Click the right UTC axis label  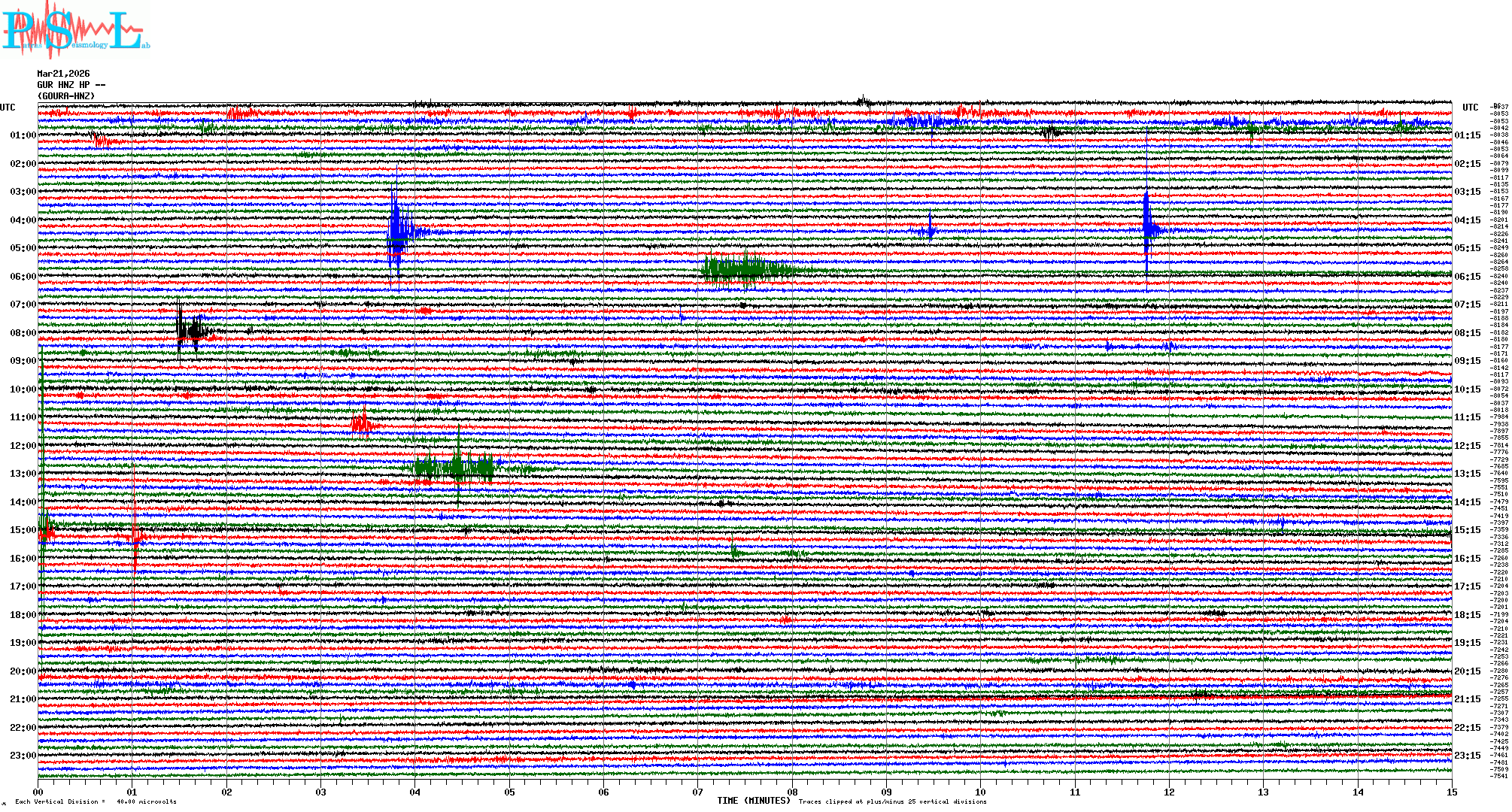tap(1470, 108)
